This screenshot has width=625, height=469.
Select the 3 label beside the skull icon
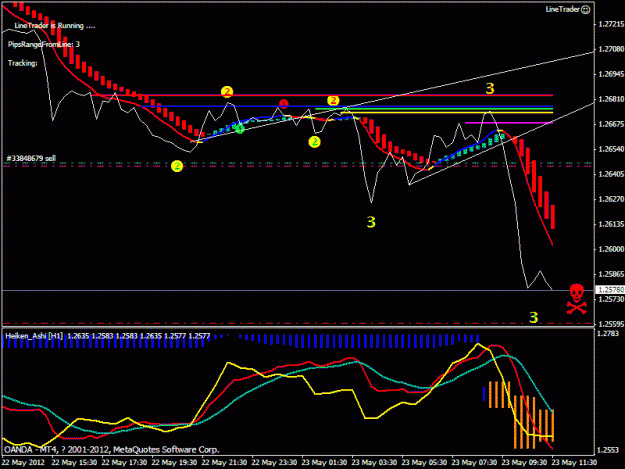(x=533, y=317)
